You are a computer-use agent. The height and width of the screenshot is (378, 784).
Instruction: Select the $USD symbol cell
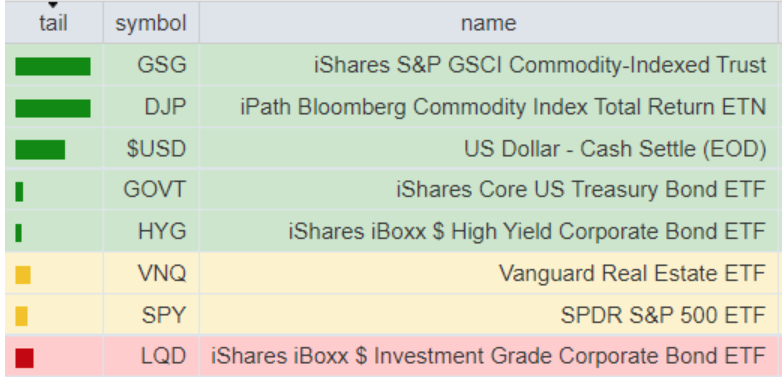(x=151, y=148)
